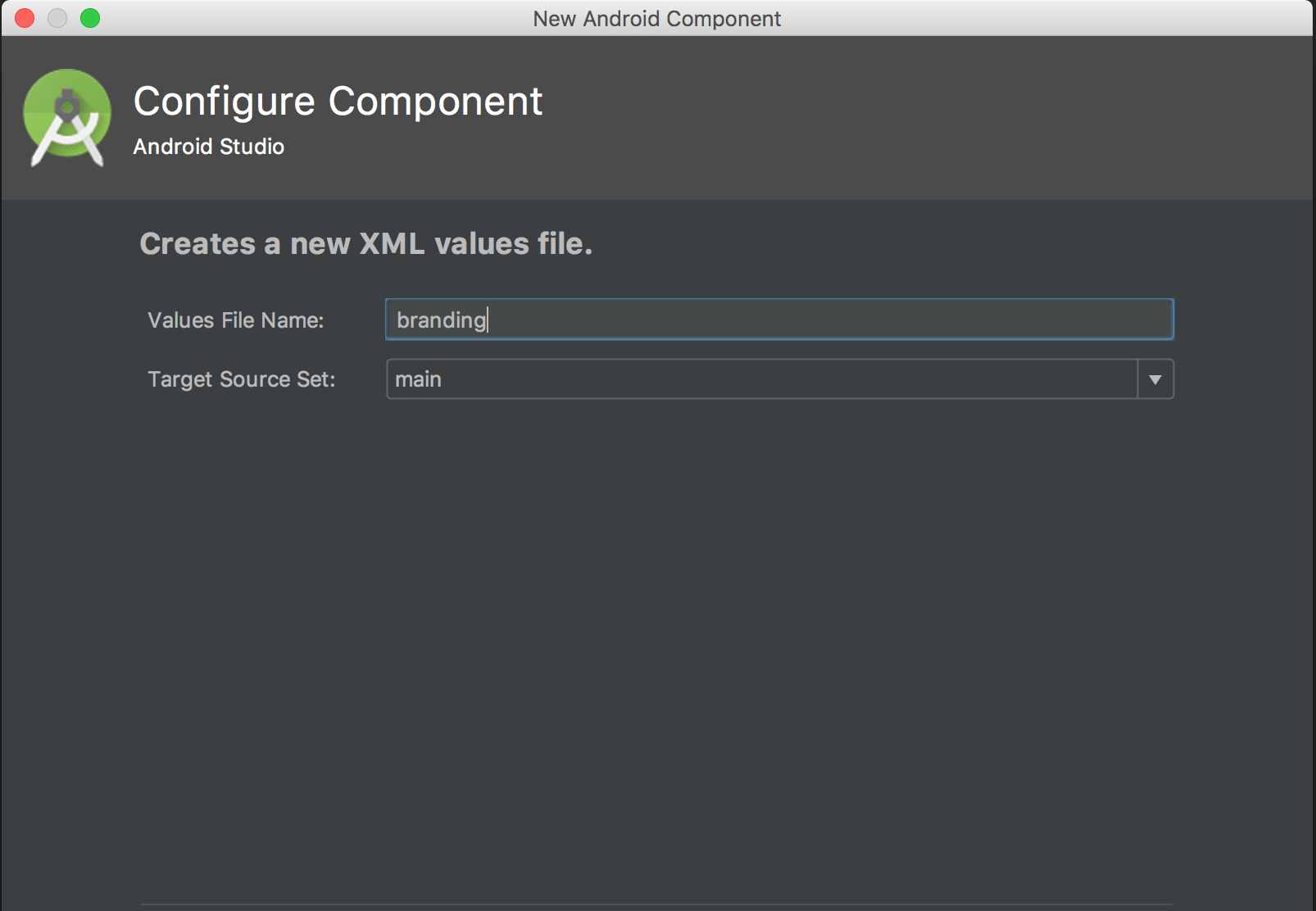This screenshot has width=1316, height=911.
Task: Click the empty dialog body below the form
Action: tap(656, 647)
